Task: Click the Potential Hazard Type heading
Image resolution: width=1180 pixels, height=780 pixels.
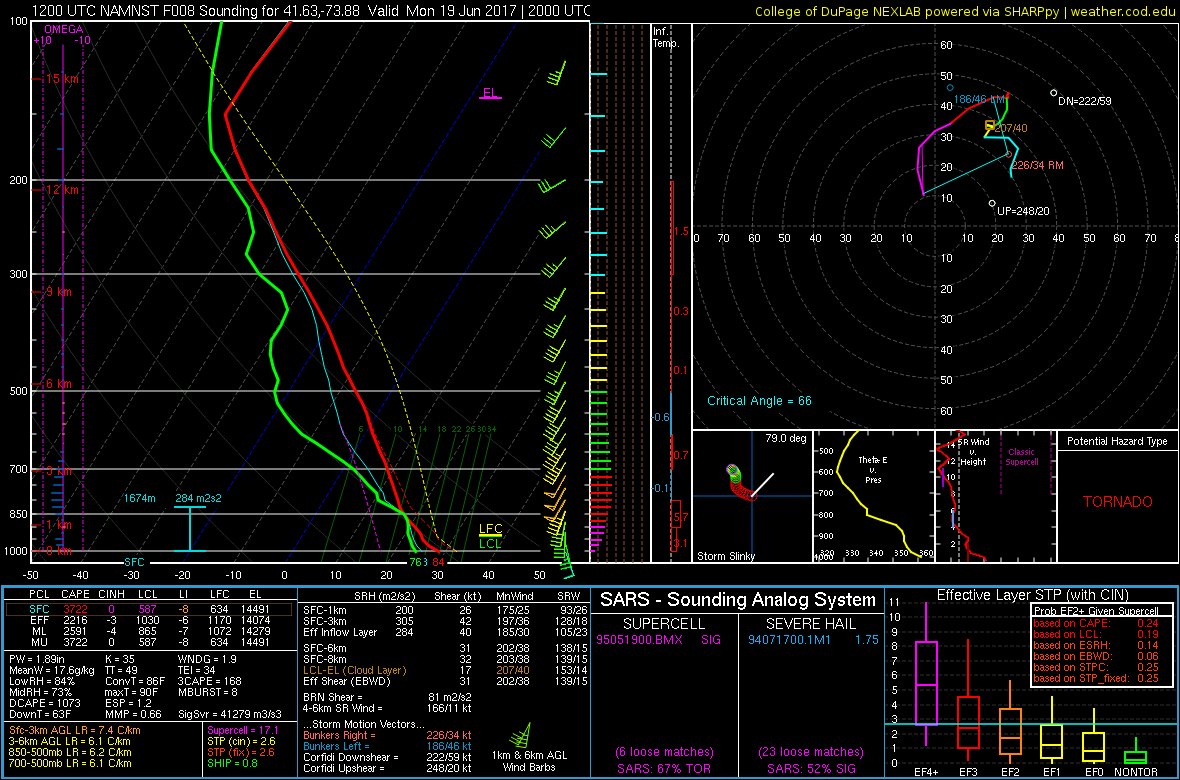Action: point(1117,441)
